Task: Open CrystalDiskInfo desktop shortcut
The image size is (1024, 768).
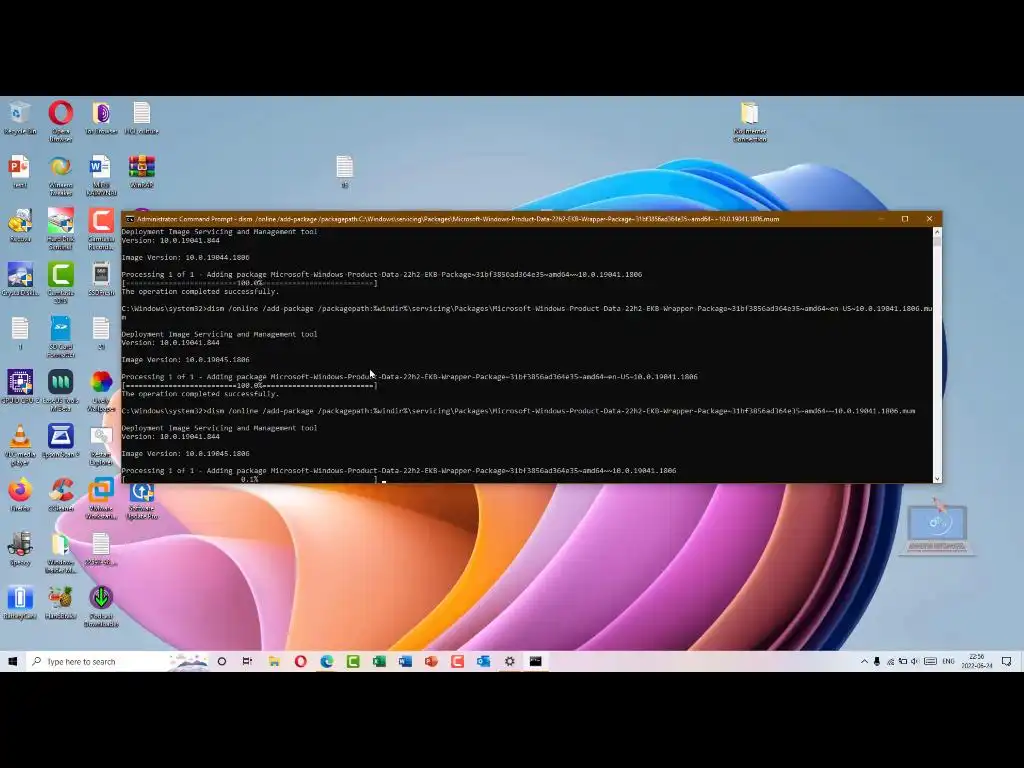Action: click(20, 280)
